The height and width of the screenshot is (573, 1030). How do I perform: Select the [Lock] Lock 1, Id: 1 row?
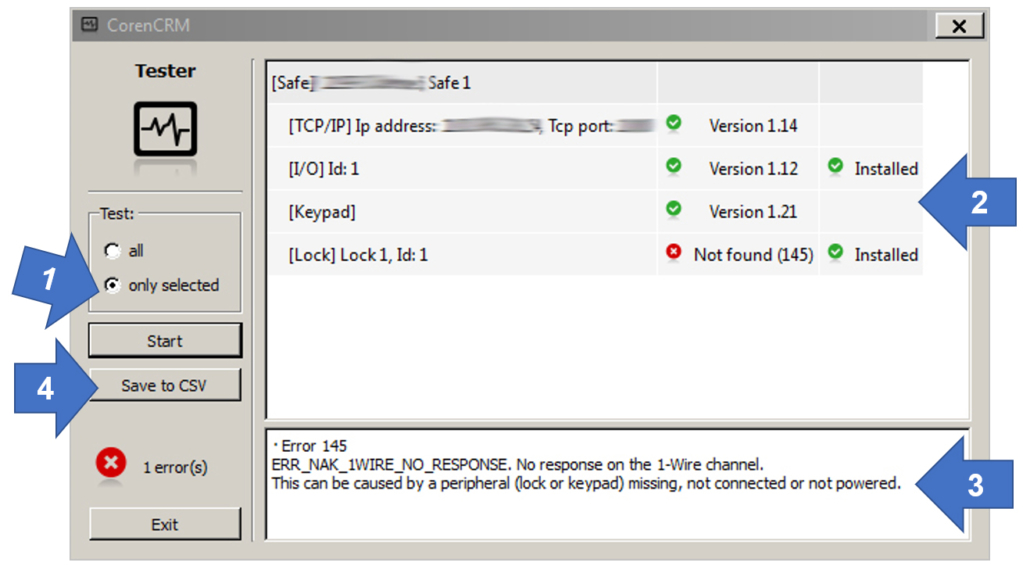pyautogui.click(x=594, y=254)
